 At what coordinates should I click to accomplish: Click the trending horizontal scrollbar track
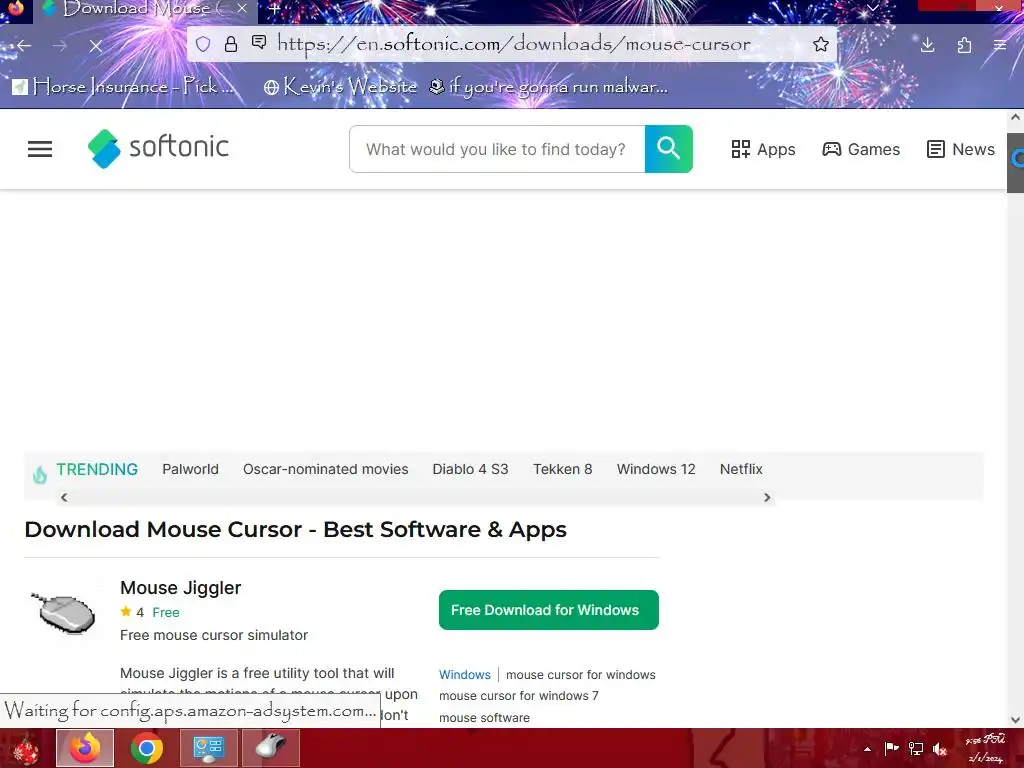(415, 498)
